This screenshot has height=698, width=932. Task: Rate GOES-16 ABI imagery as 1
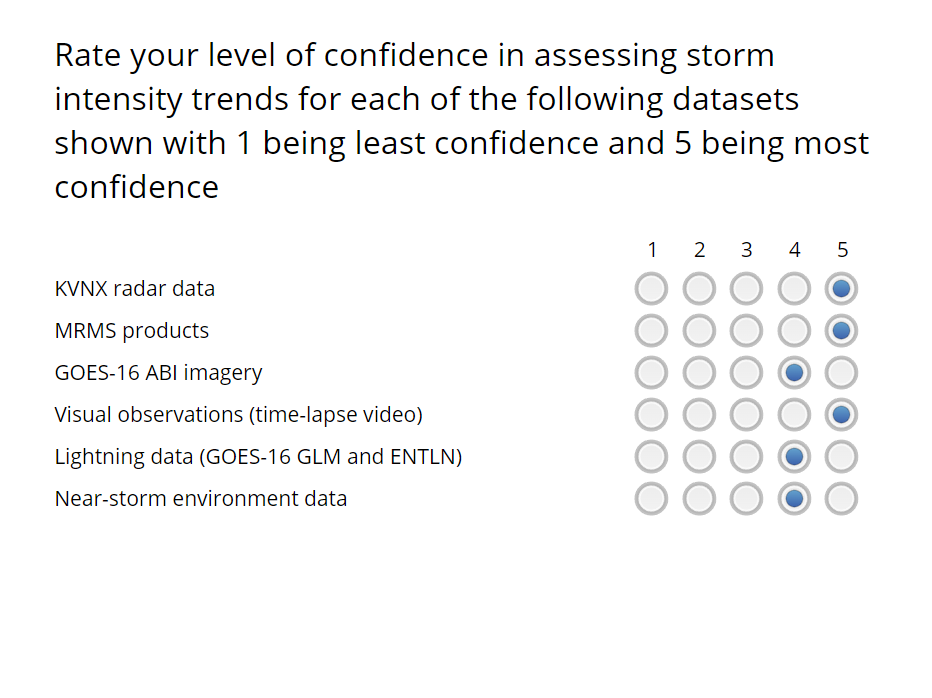pos(651,373)
